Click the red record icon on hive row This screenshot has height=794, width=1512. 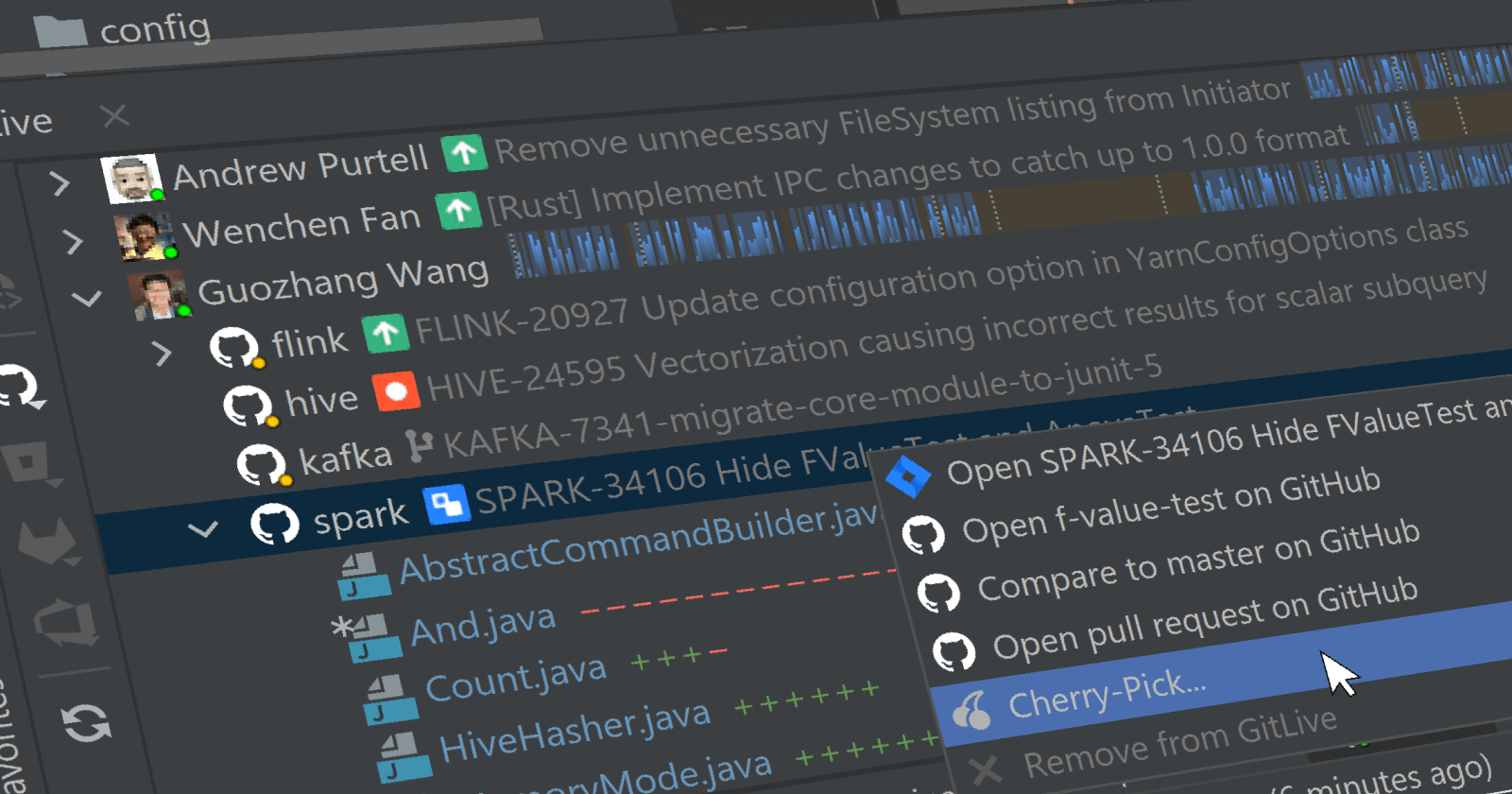coord(396,390)
